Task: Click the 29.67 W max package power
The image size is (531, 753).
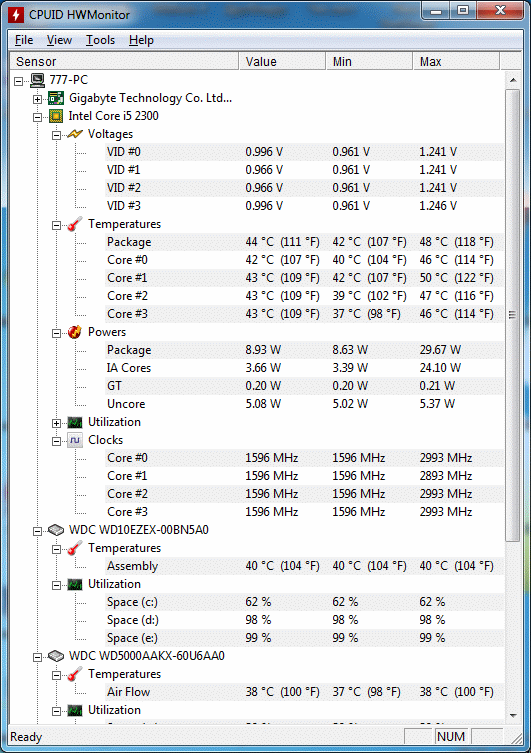Action: pos(440,350)
